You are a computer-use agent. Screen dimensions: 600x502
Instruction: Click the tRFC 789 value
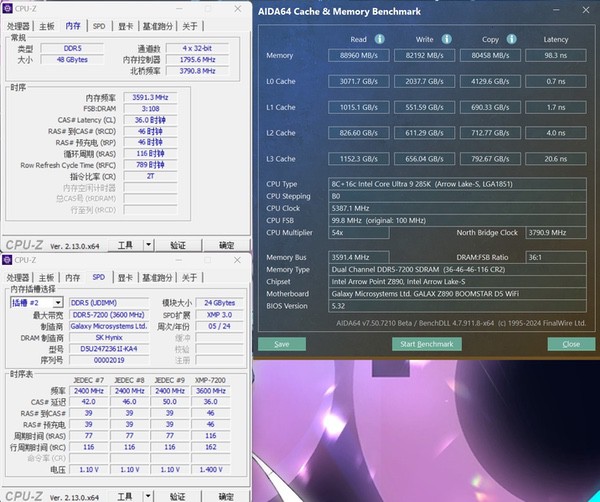click(x=150, y=165)
